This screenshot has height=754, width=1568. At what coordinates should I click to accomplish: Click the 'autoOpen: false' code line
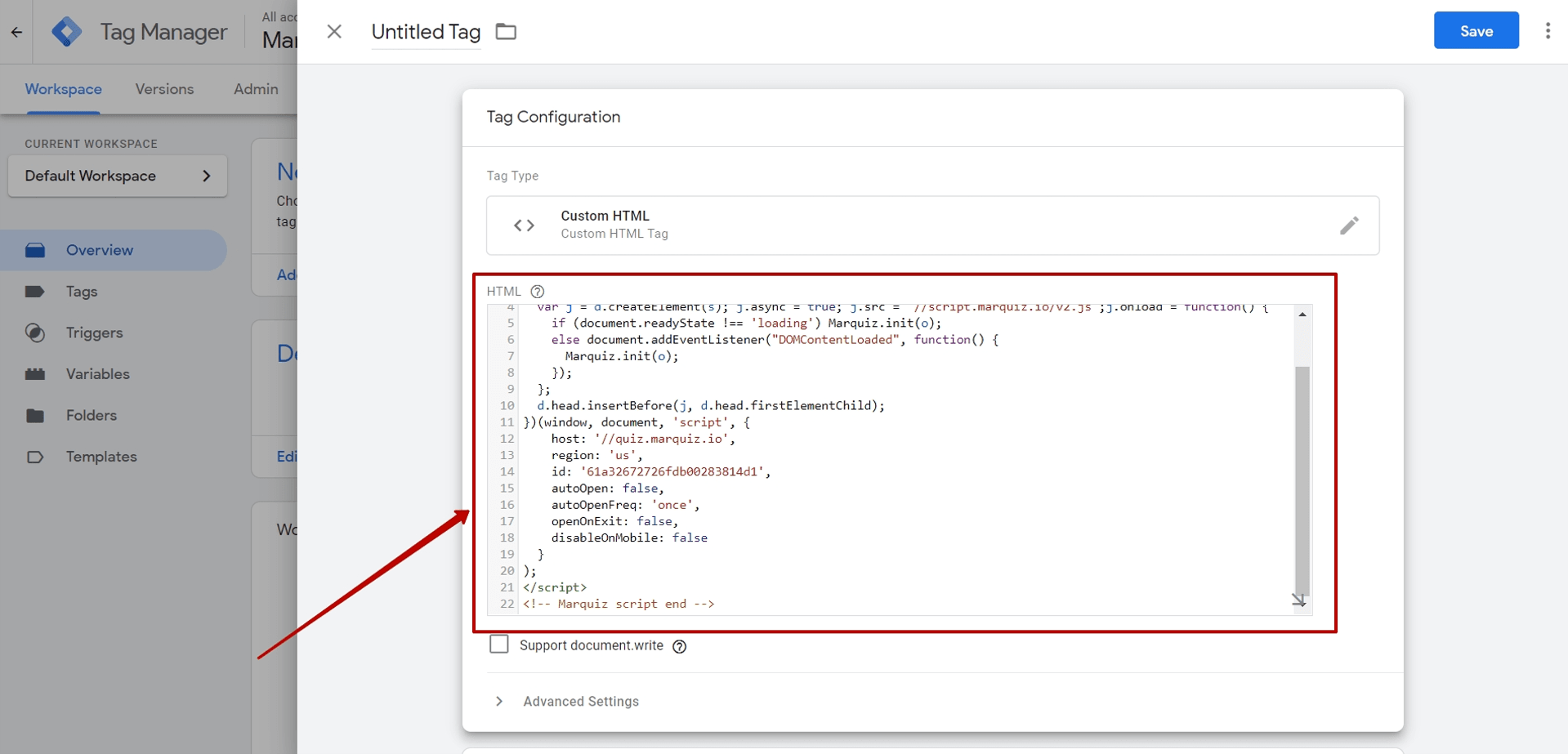608,488
